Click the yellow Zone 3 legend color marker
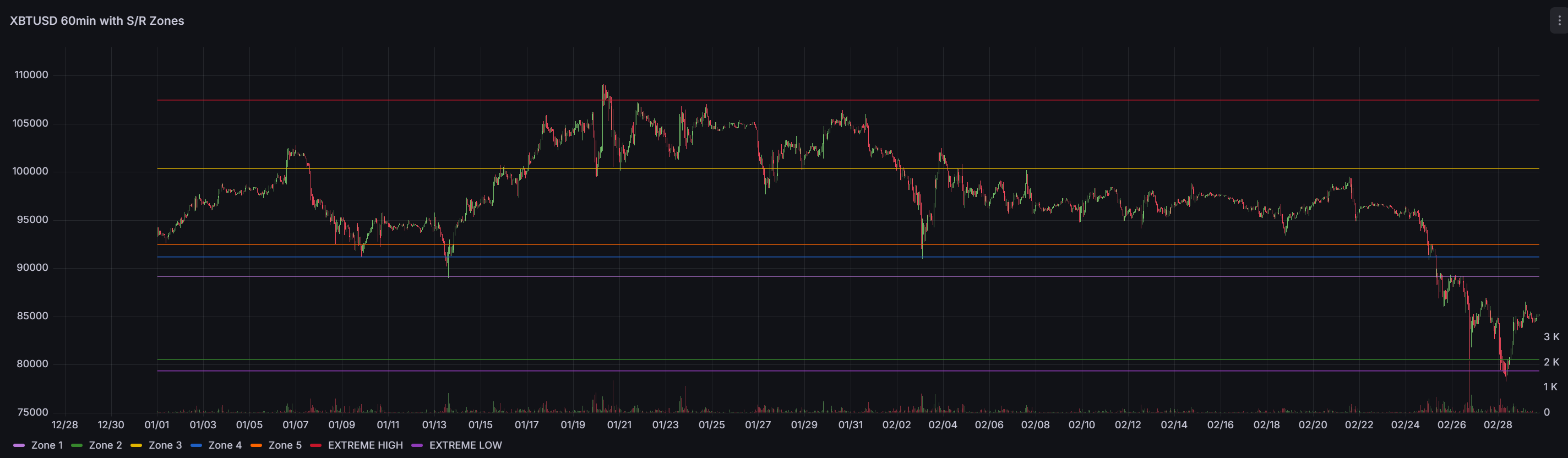1568x458 pixels. point(137,446)
